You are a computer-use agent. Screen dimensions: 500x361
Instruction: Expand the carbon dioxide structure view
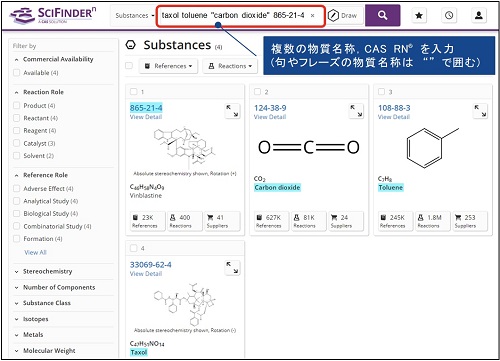tap(356, 111)
